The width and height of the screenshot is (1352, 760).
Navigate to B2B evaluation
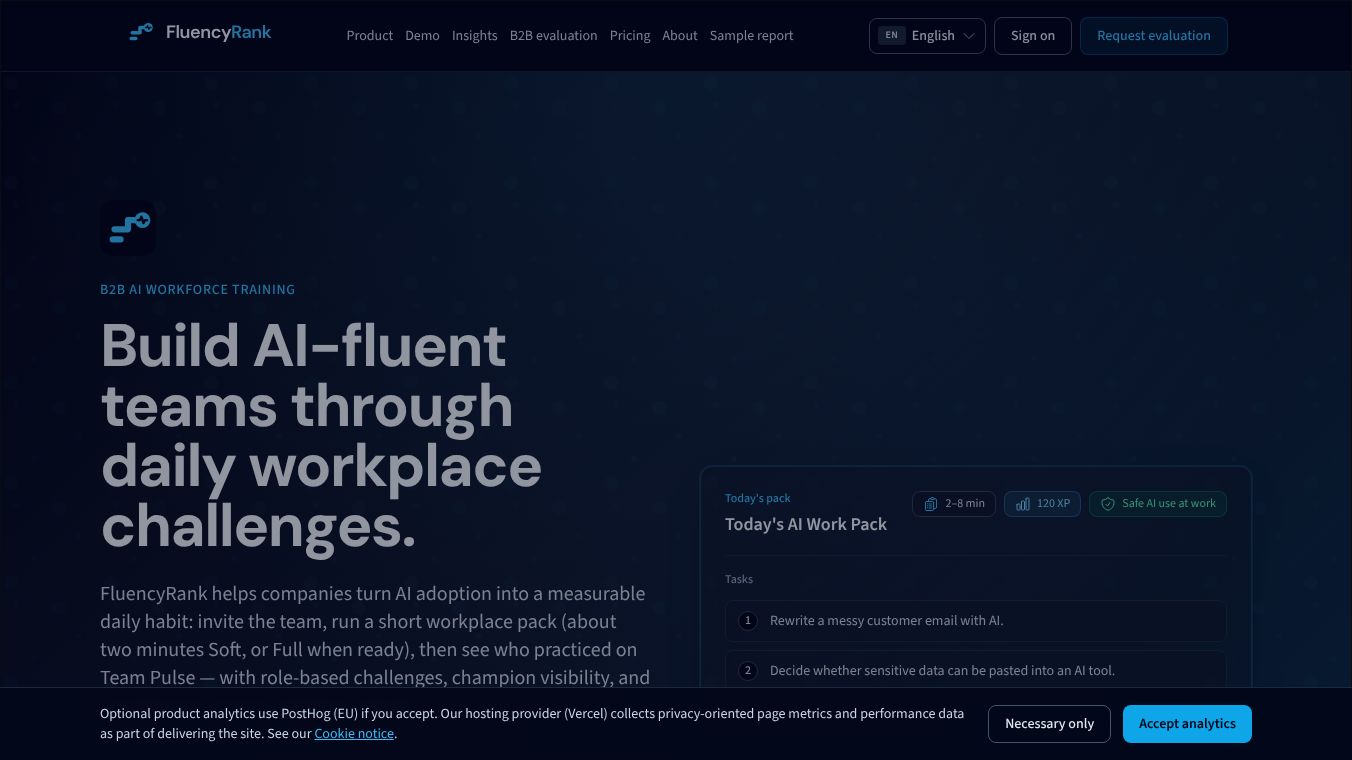click(x=554, y=36)
